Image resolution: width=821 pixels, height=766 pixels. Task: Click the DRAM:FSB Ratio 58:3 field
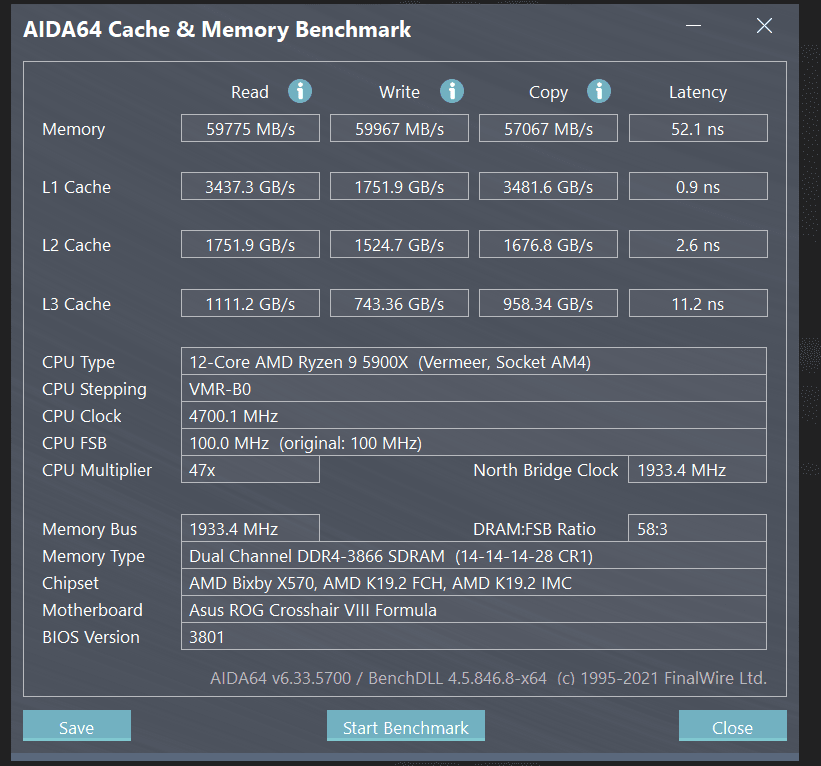pyautogui.click(x=697, y=528)
